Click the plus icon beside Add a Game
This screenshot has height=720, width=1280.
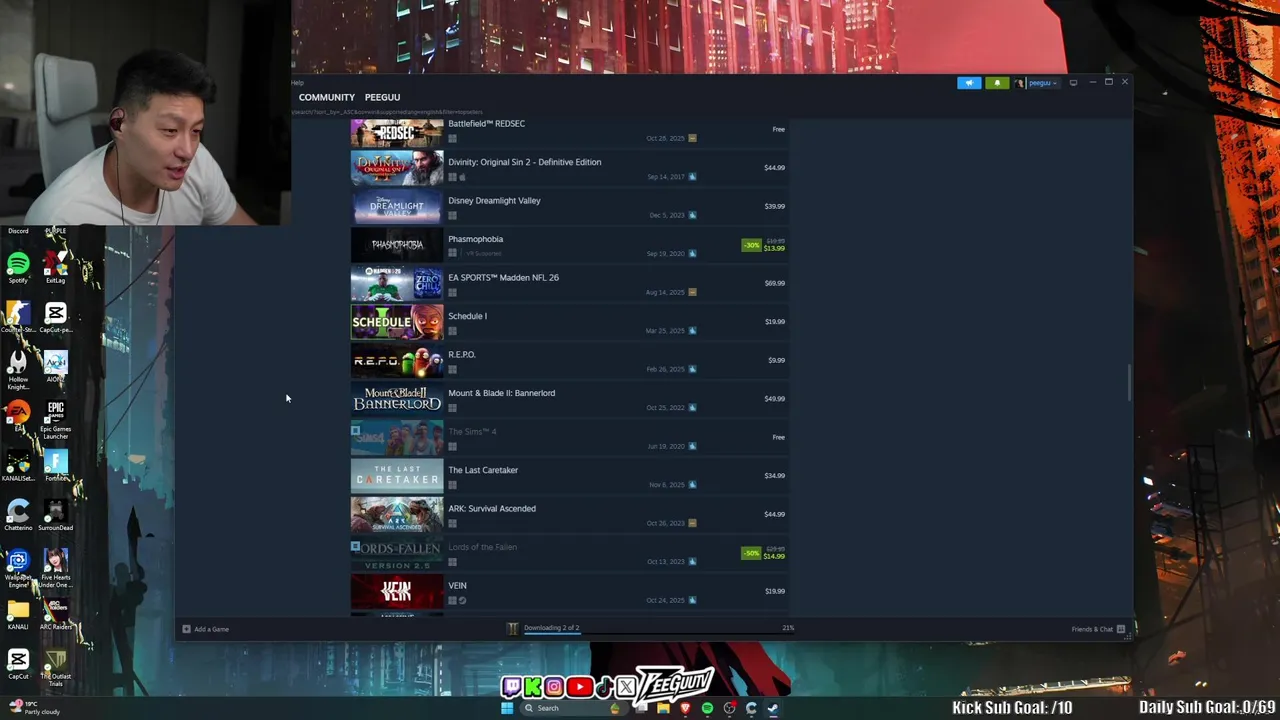pos(186,629)
